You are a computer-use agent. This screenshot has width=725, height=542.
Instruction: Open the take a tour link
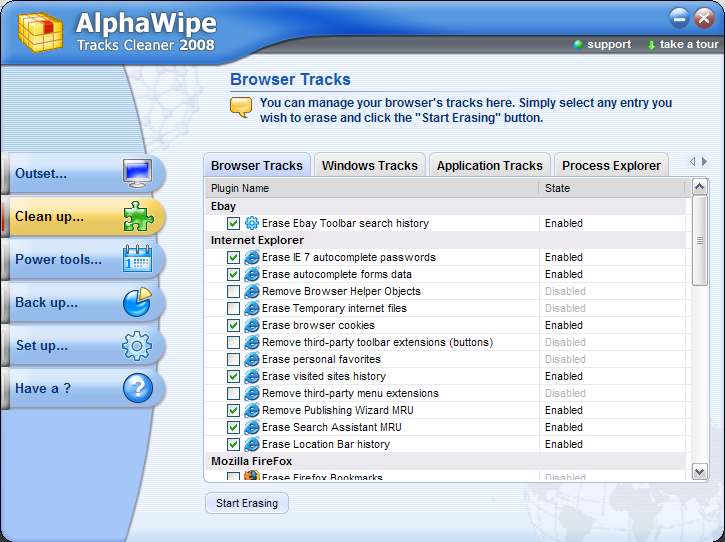689,44
